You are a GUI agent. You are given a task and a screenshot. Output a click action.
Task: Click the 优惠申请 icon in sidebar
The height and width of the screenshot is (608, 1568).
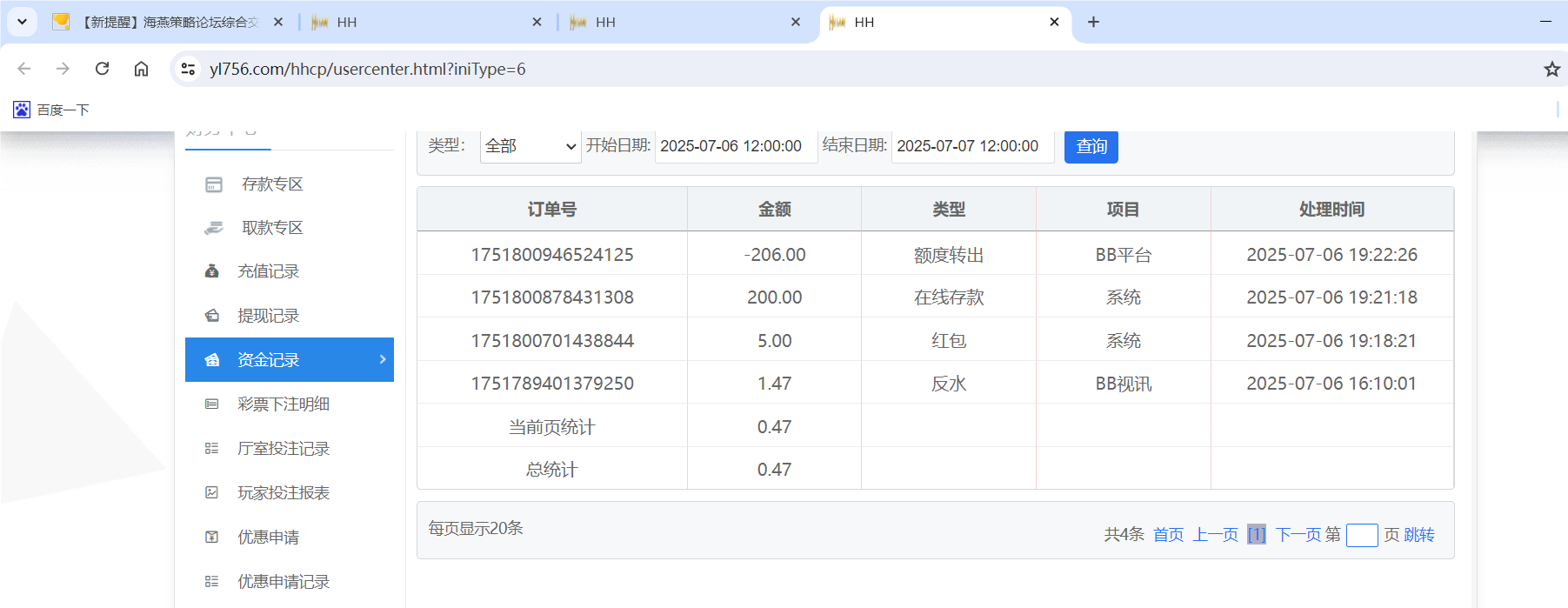(x=211, y=538)
